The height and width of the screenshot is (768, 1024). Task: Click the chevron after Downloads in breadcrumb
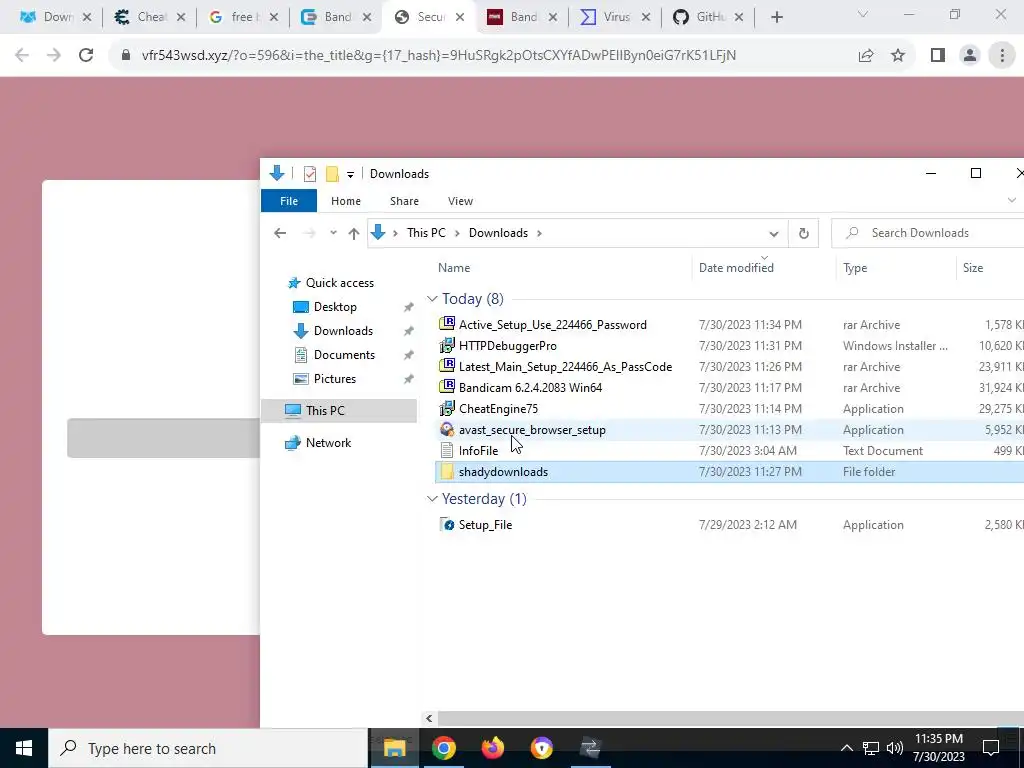pos(539,233)
